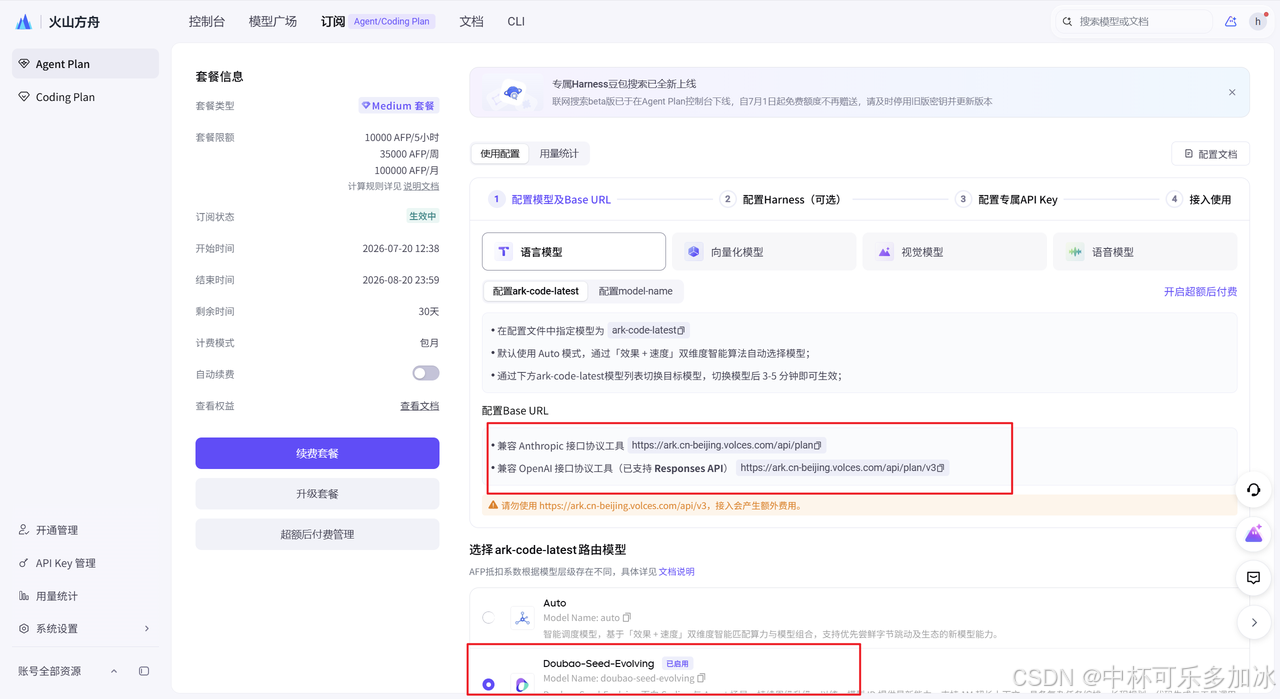
Task: Copy the ark-code-latest model name
Action: click(x=681, y=330)
